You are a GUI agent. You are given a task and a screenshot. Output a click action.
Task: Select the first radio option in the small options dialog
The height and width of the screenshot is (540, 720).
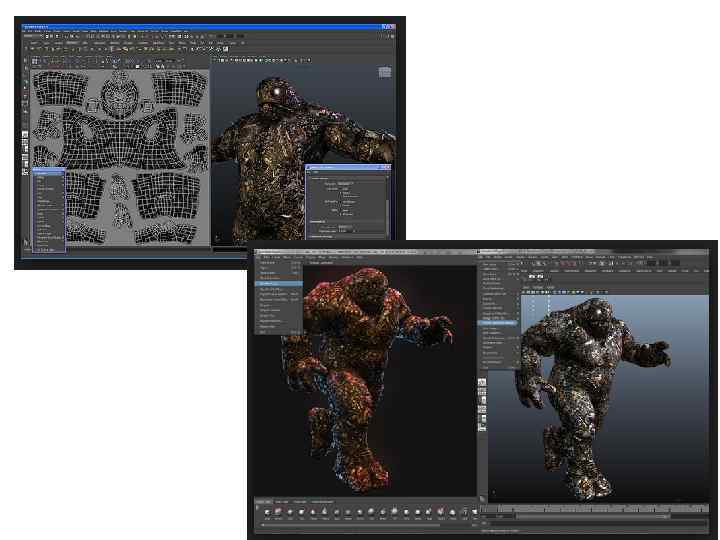pos(342,192)
